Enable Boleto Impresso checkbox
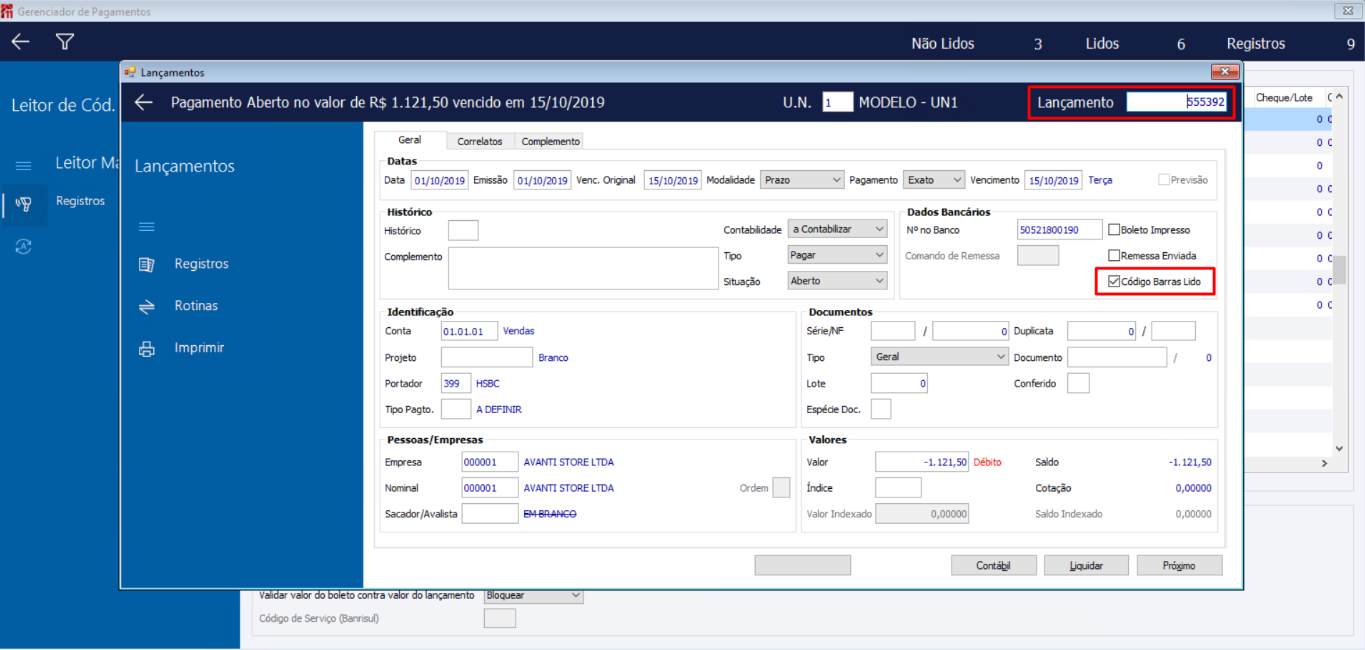 1114,229
